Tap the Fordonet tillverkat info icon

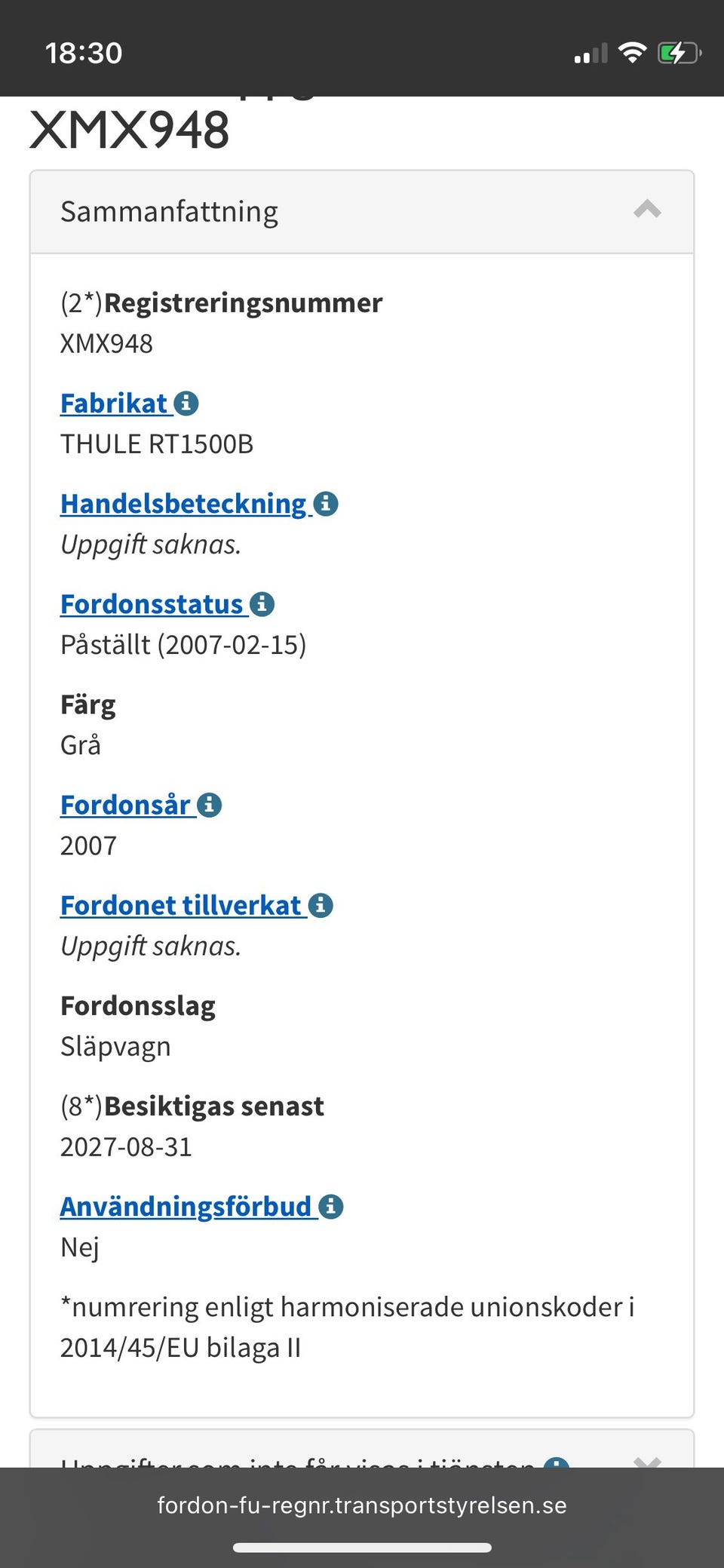[322, 906]
